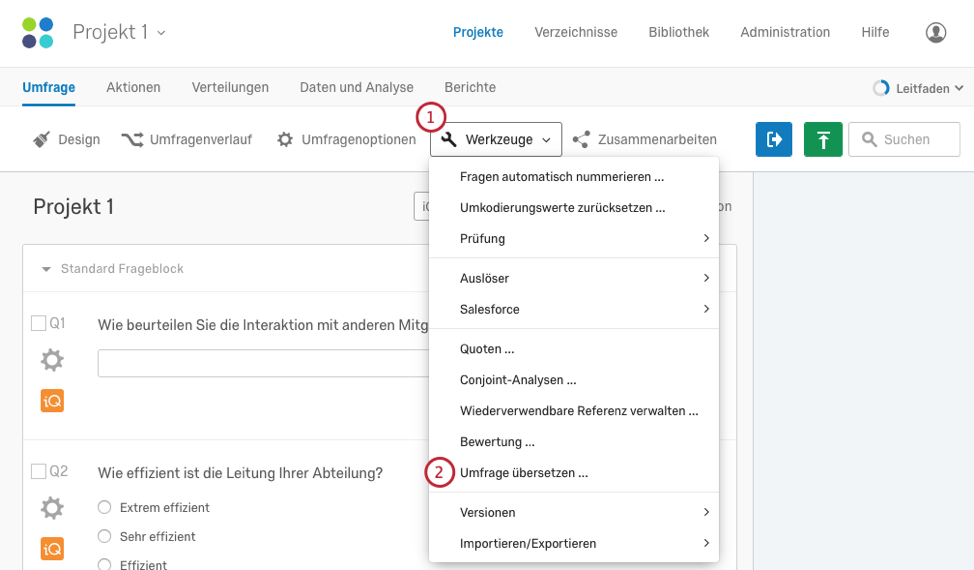The width and height of the screenshot is (974, 570).
Task: Open the Umfragenverlauf survey flow
Action: 186,140
